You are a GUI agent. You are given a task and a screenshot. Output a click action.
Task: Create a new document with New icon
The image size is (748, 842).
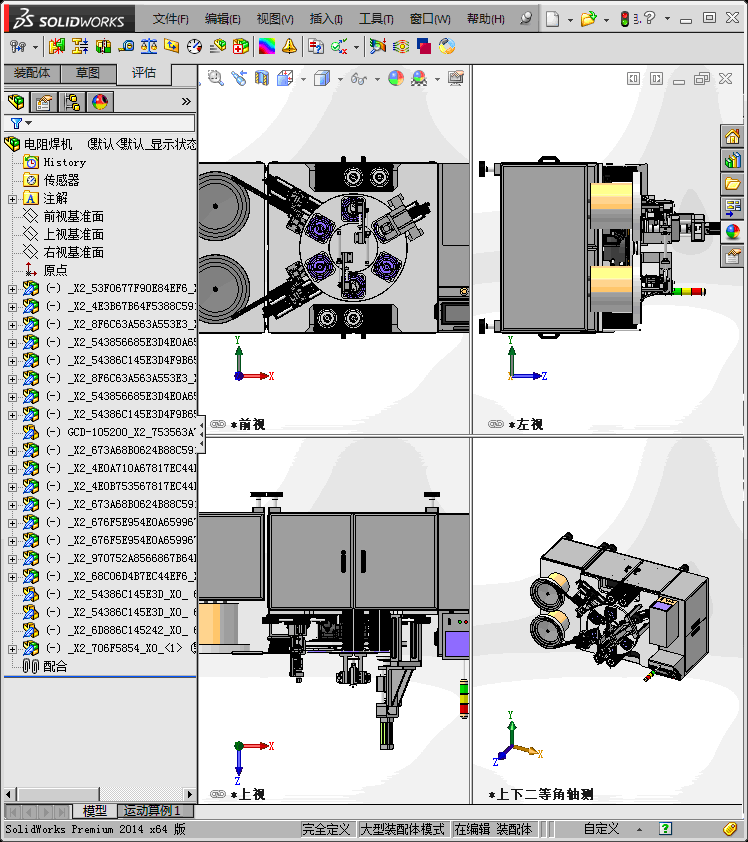552,19
